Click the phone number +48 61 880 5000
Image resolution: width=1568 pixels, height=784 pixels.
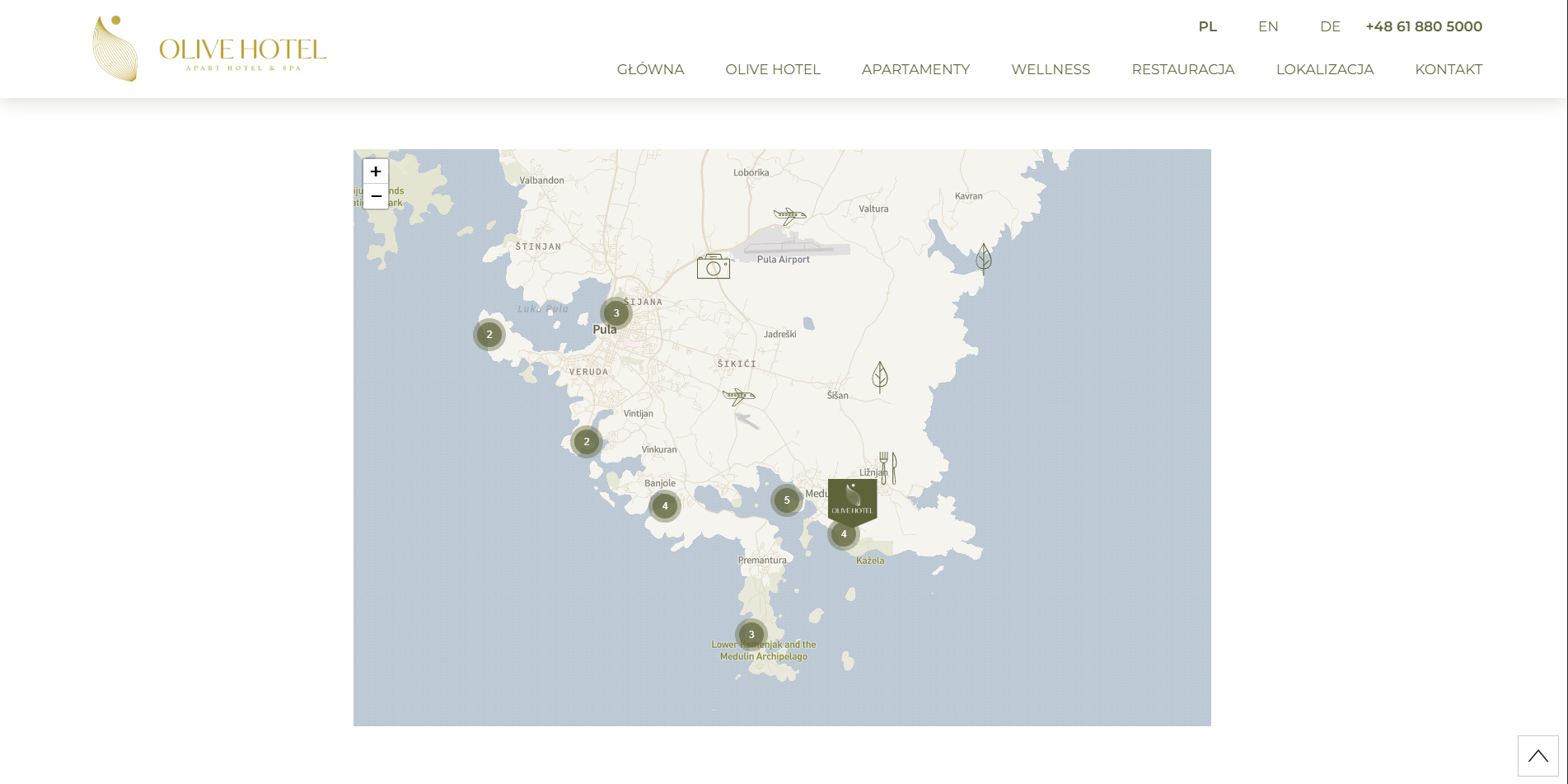click(1424, 26)
